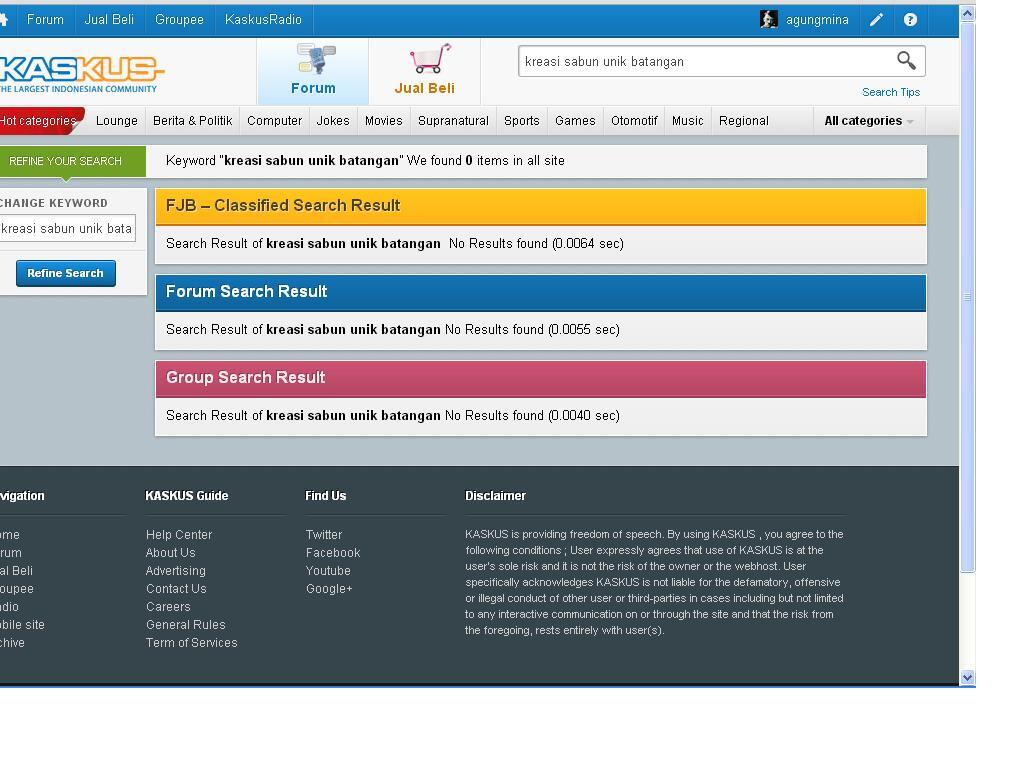Screen dimensions: 1024x768
Task: Click the 'No Results found (0.0064 sec)' text
Action: (x=536, y=244)
